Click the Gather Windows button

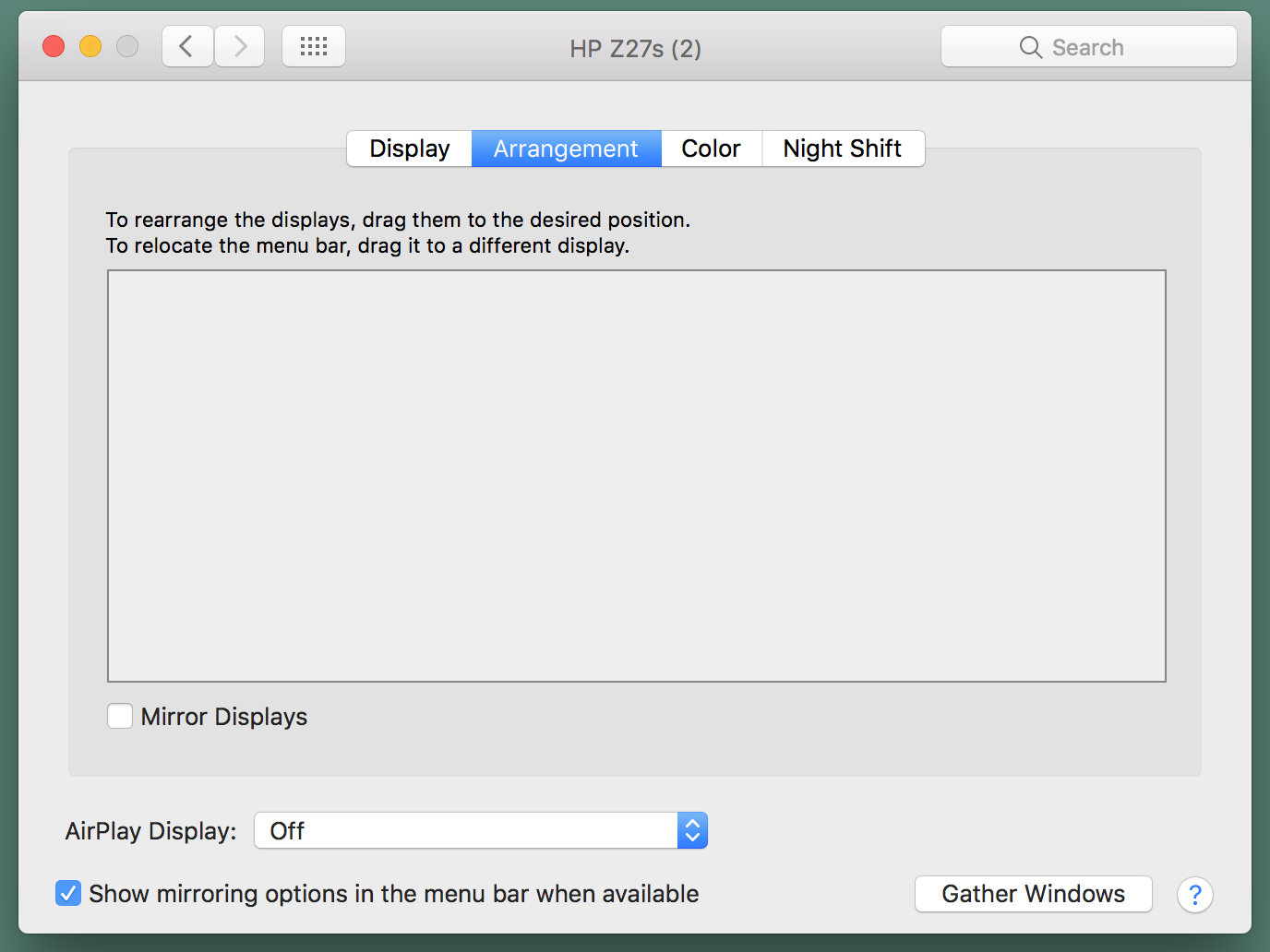[1033, 893]
